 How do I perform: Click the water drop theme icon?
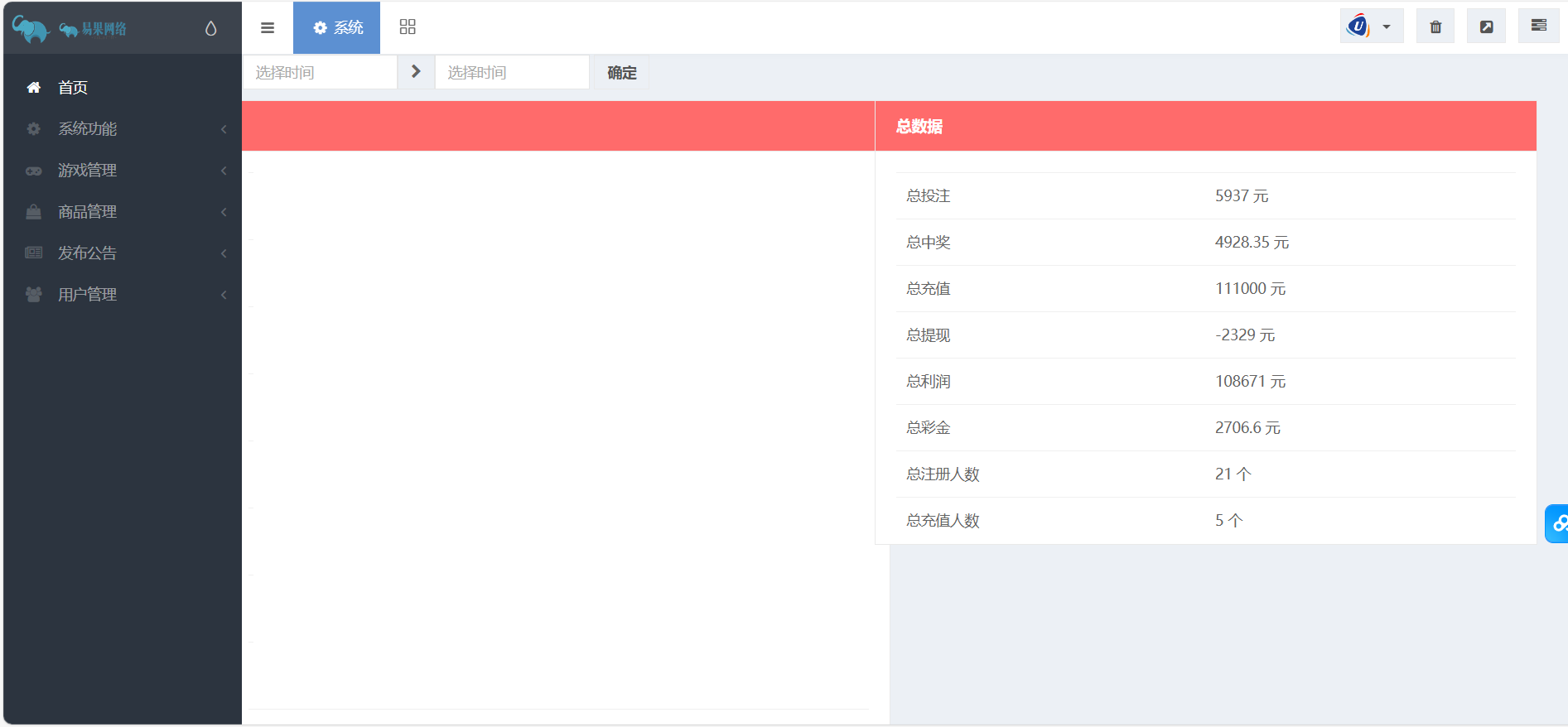coord(210,29)
